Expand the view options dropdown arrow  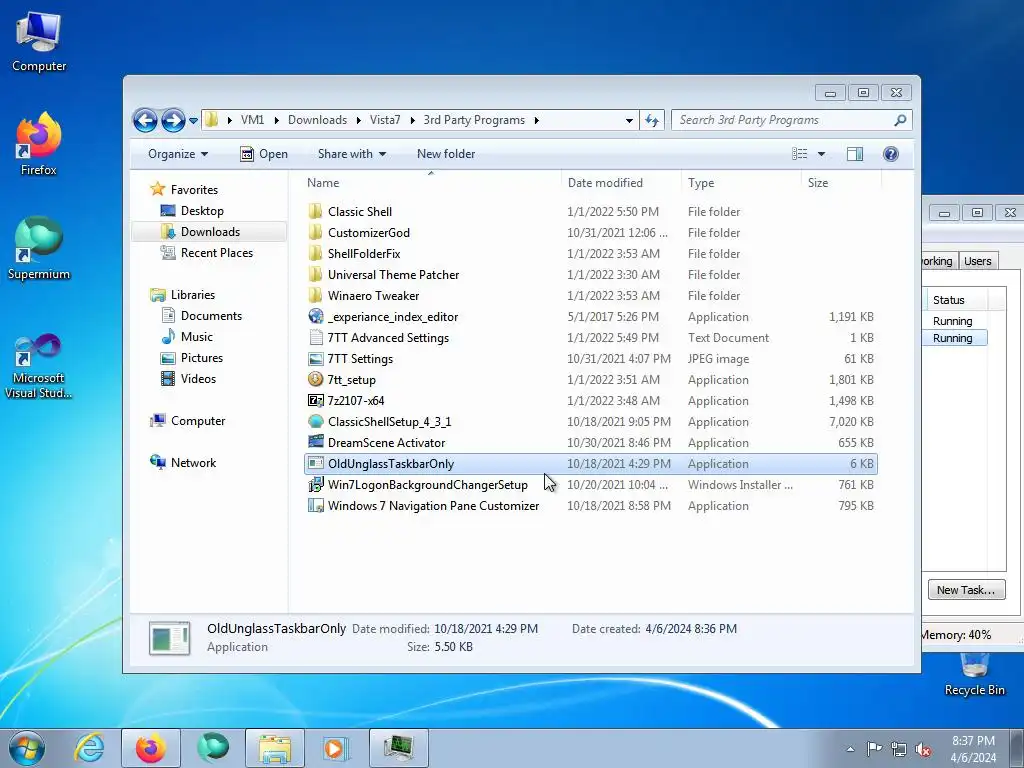(x=822, y=154)
